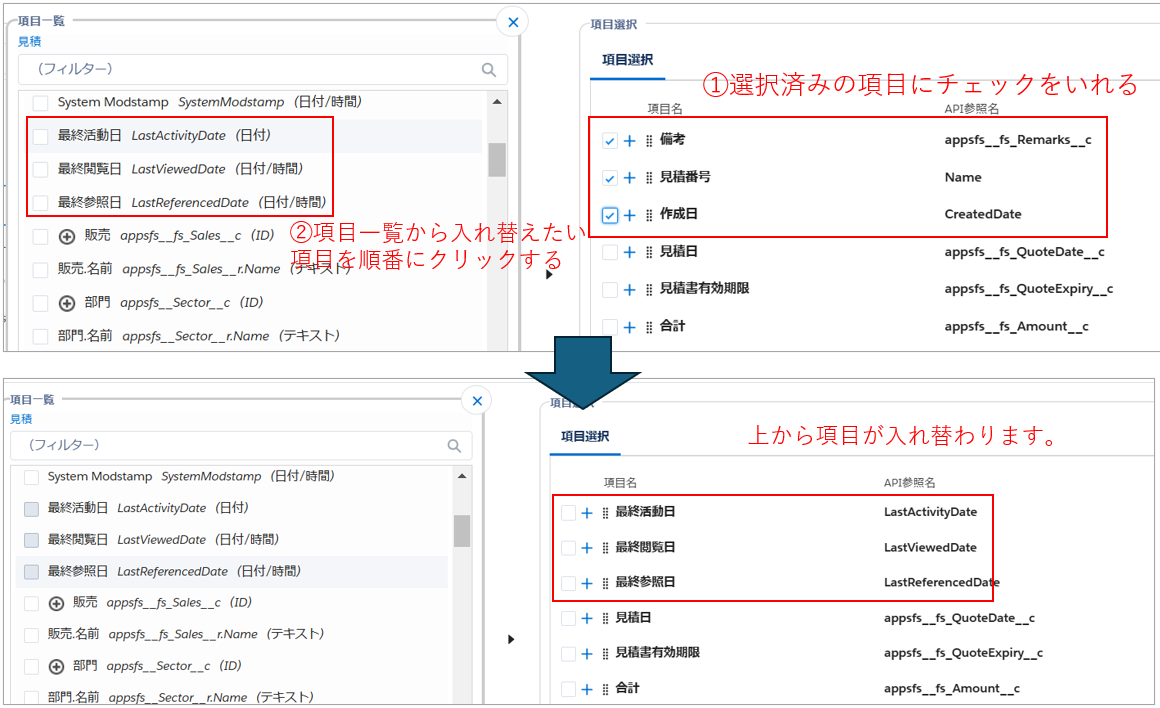Click the search magnifier in the upper filter box
The width and height of the screenshot is (1160, 708).
click(489, 70)
